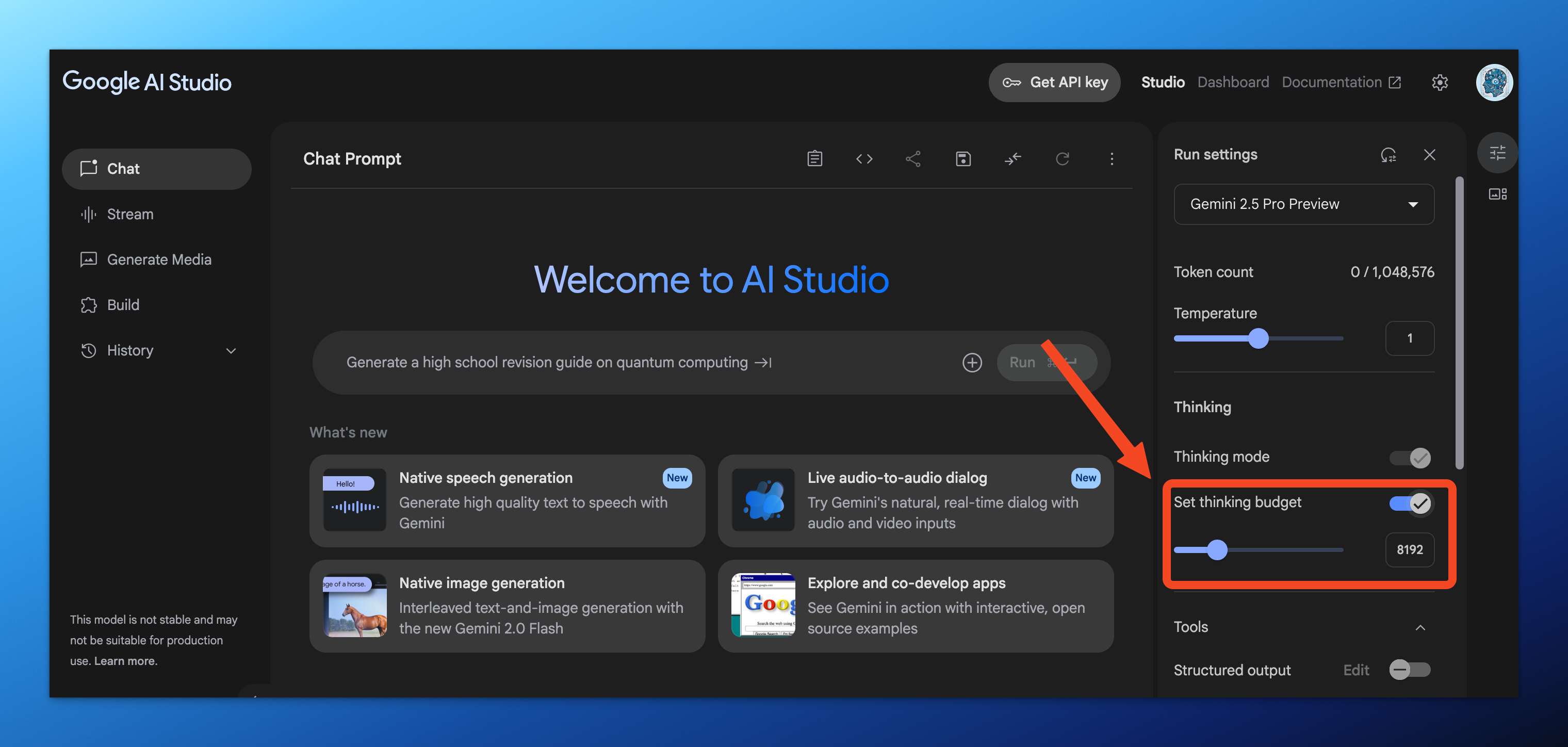Expand the History section chevron
This screenshot has height=747, width=1568.
tap(231, 351)
